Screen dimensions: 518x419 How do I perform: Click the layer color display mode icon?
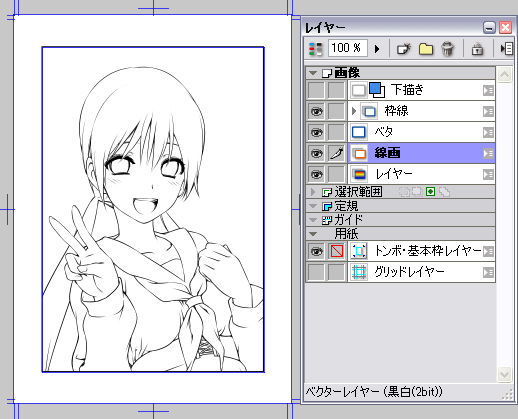click(316, 49)
